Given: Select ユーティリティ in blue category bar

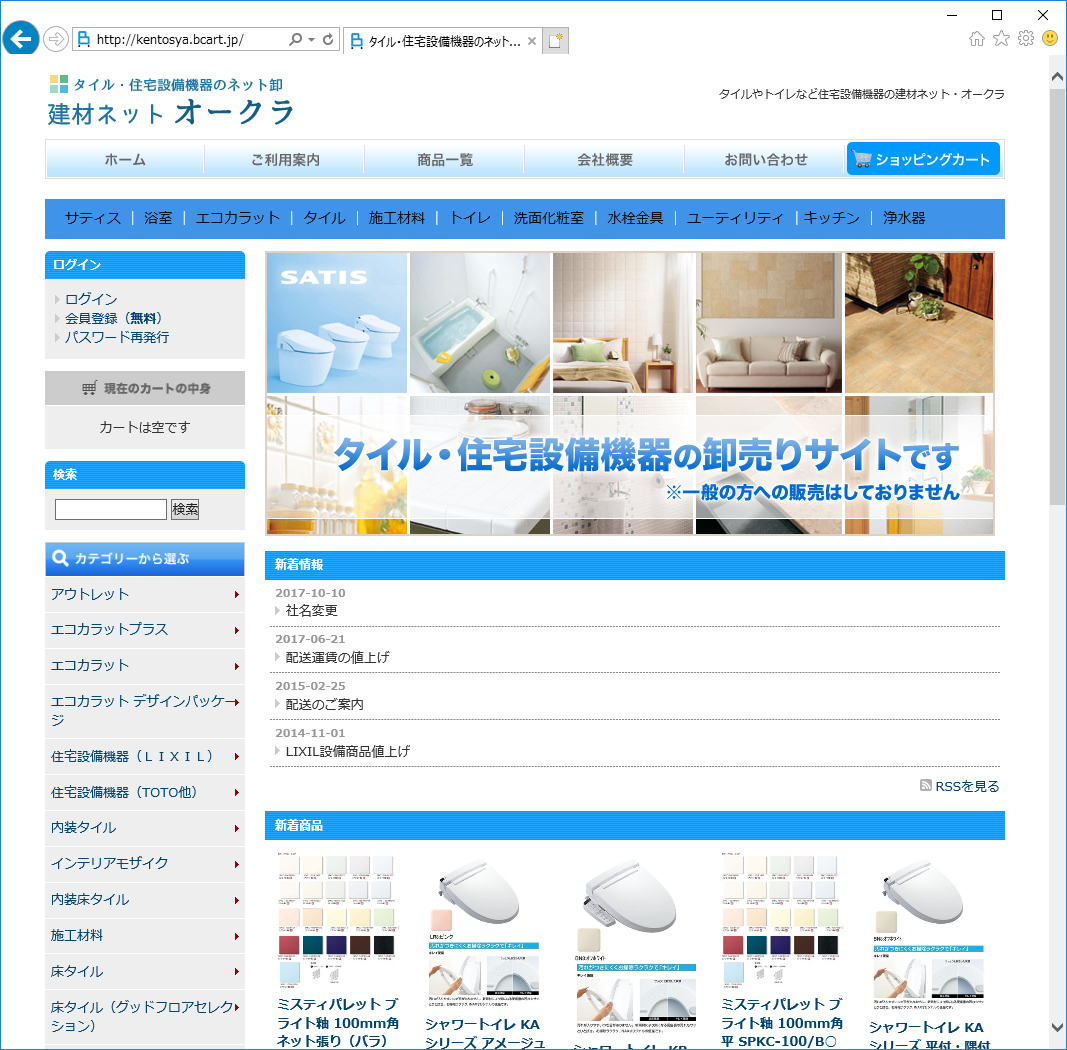Looking at the screenshot, I should tap(735, 218).
